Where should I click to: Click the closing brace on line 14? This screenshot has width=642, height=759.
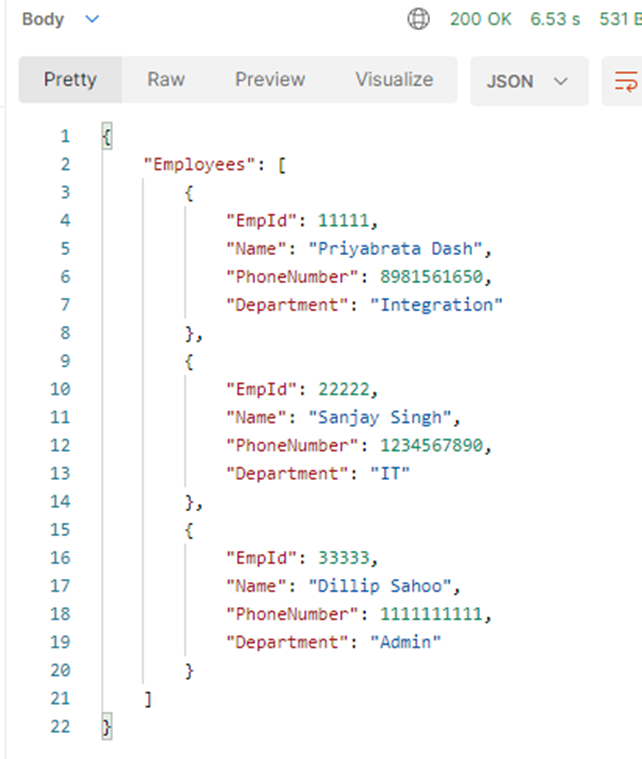pos(189,502)
